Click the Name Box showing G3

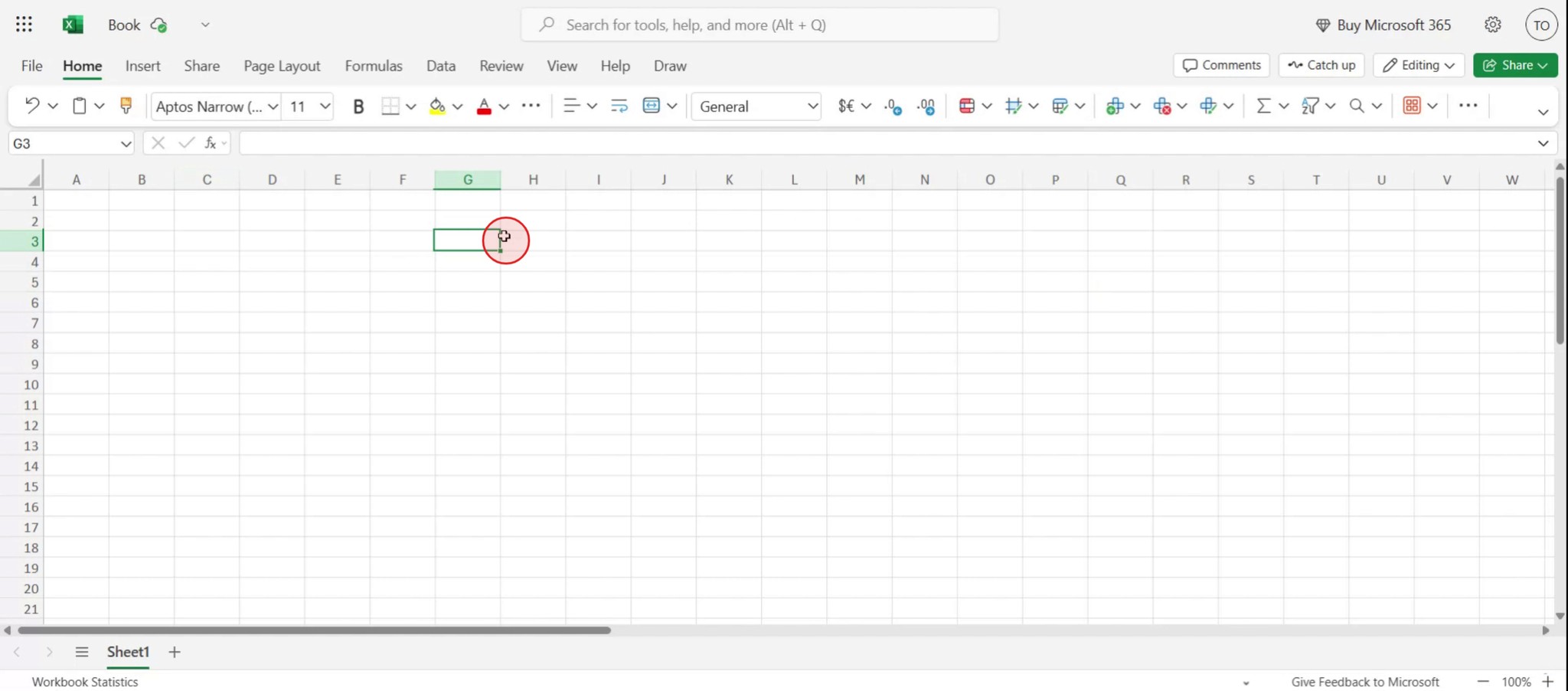pos(69,143)
